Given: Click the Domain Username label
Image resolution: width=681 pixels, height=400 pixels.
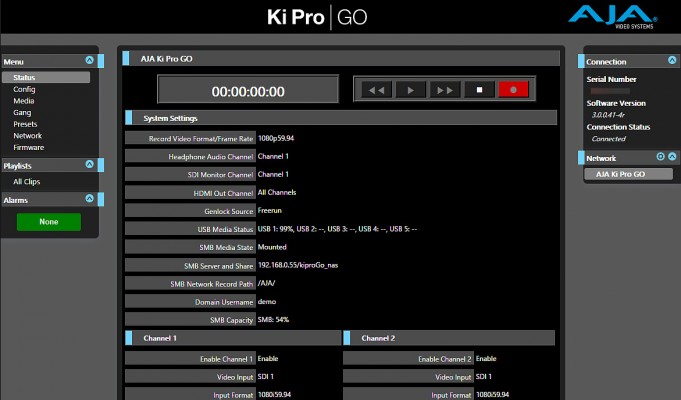Looking at the screenshot, I should pos(191,302).
